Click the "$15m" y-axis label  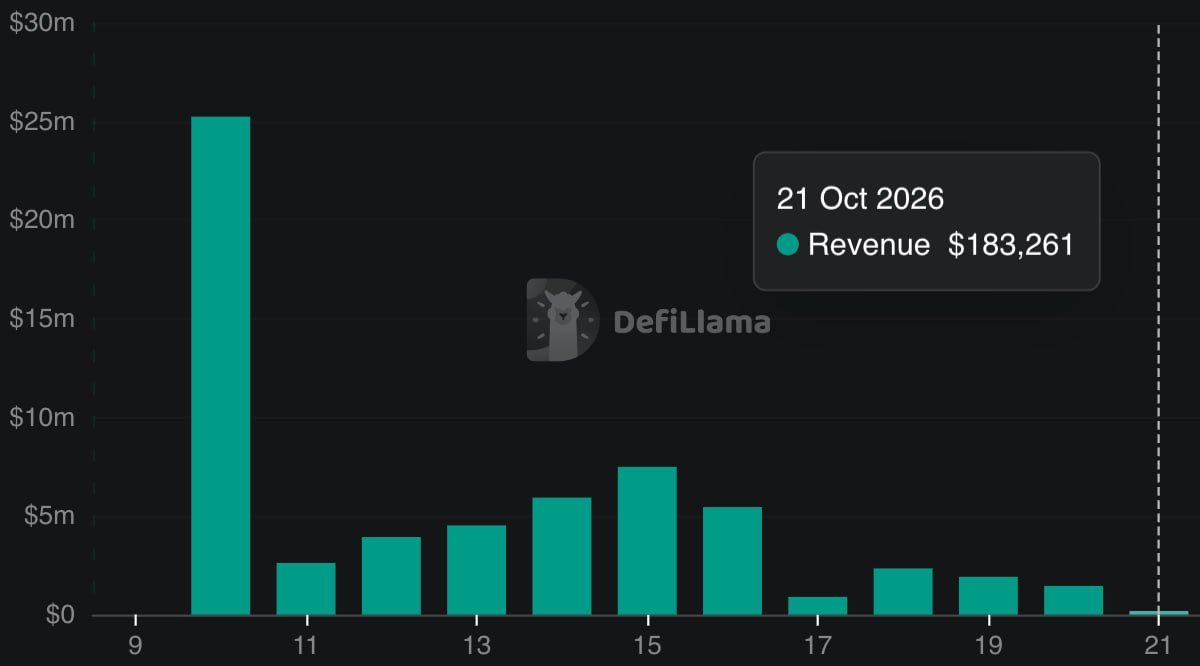click(x=42, y=319)
